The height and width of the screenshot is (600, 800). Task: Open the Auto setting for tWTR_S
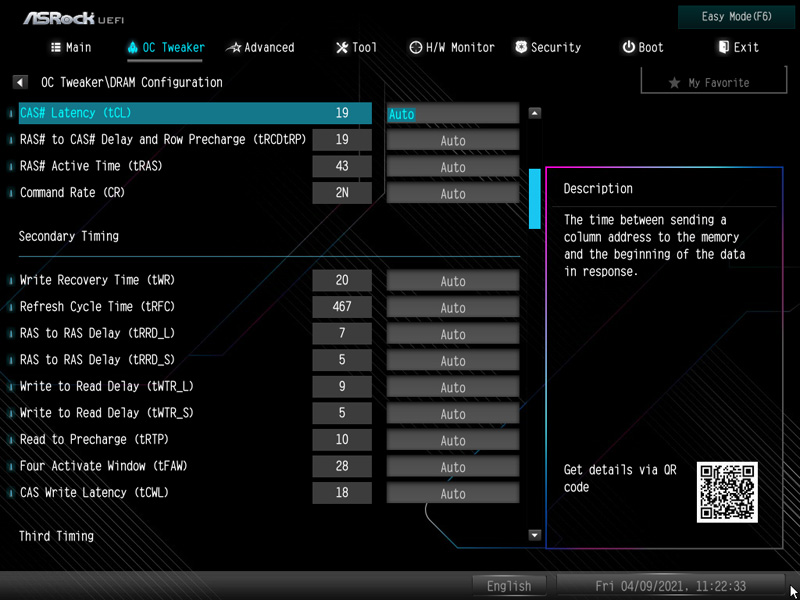(453, 414)
